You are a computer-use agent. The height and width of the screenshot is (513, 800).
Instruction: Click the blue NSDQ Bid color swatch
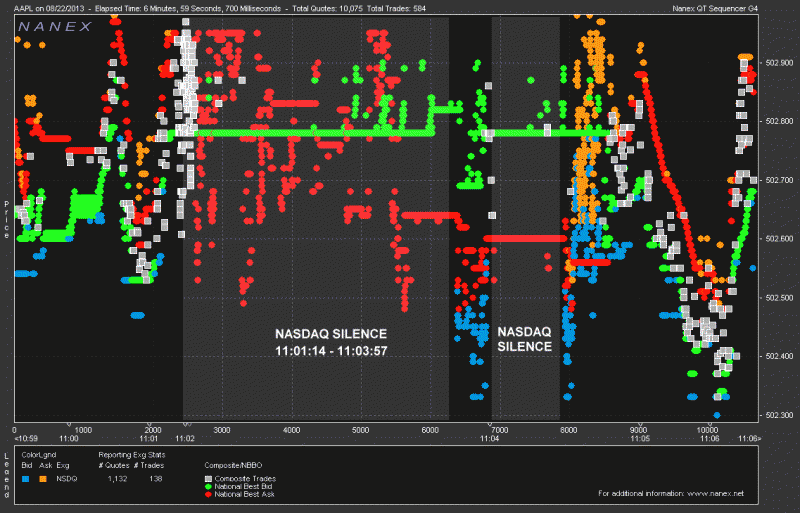click(x=26, y=479)
